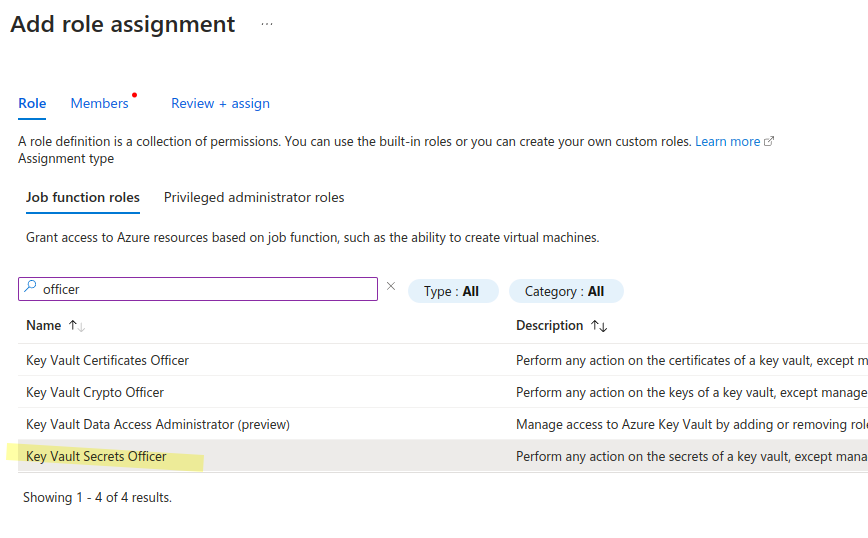
Task: Follow the Learn more link
Action: point(727,142)
